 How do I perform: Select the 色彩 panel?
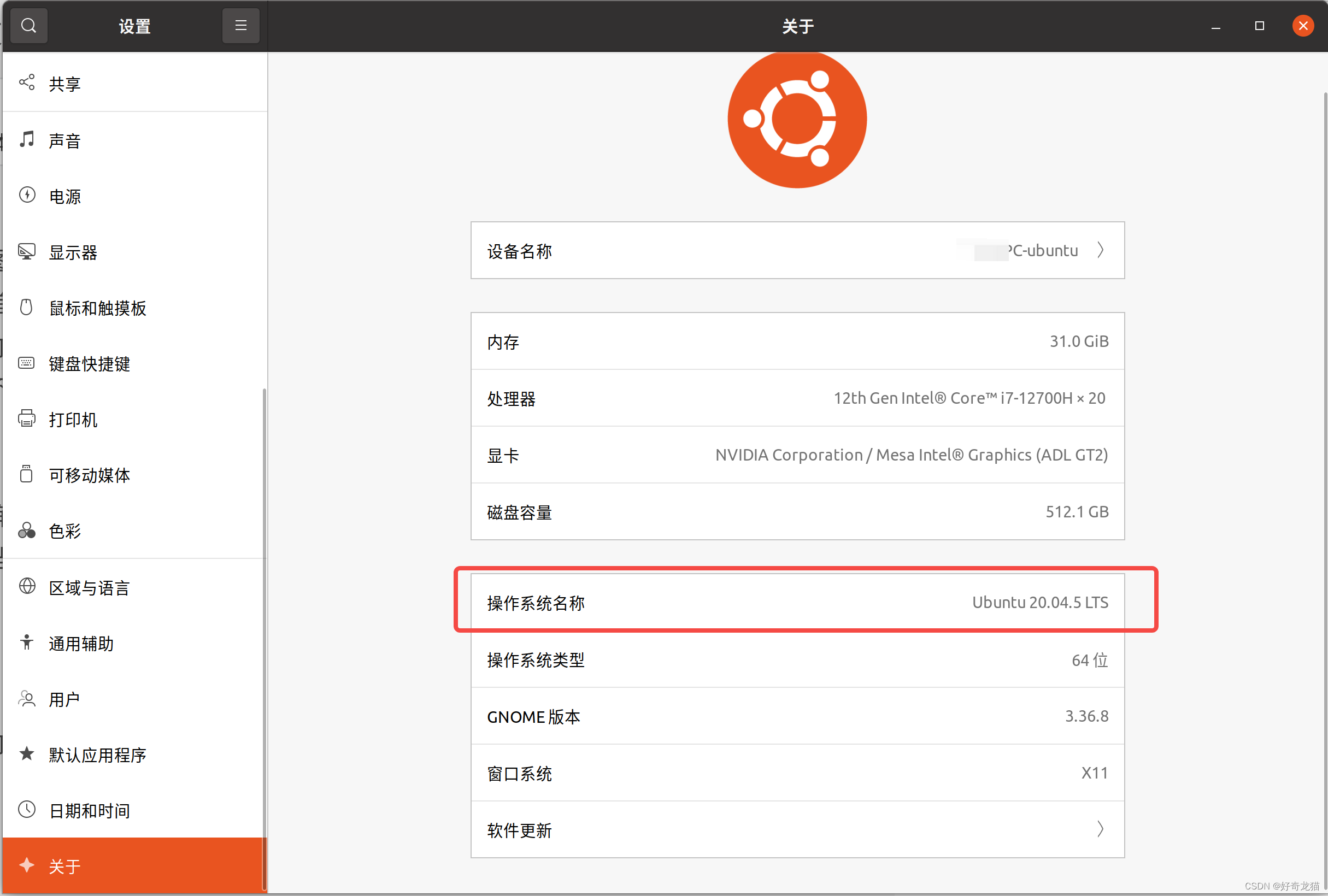(x=135, y=531)
